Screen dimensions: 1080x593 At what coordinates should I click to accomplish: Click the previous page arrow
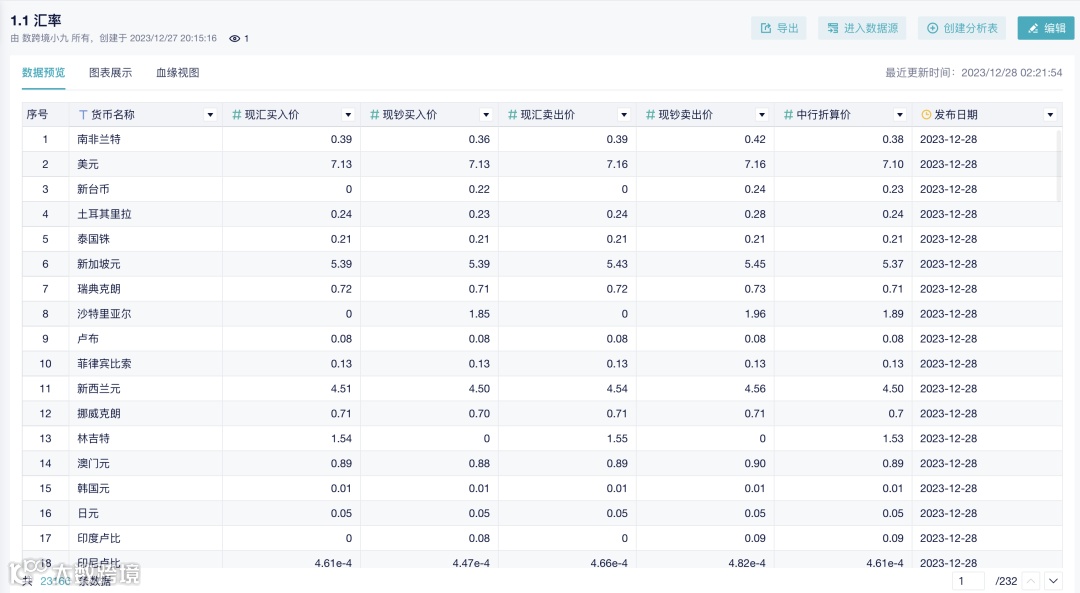(x=1031, y=581)
